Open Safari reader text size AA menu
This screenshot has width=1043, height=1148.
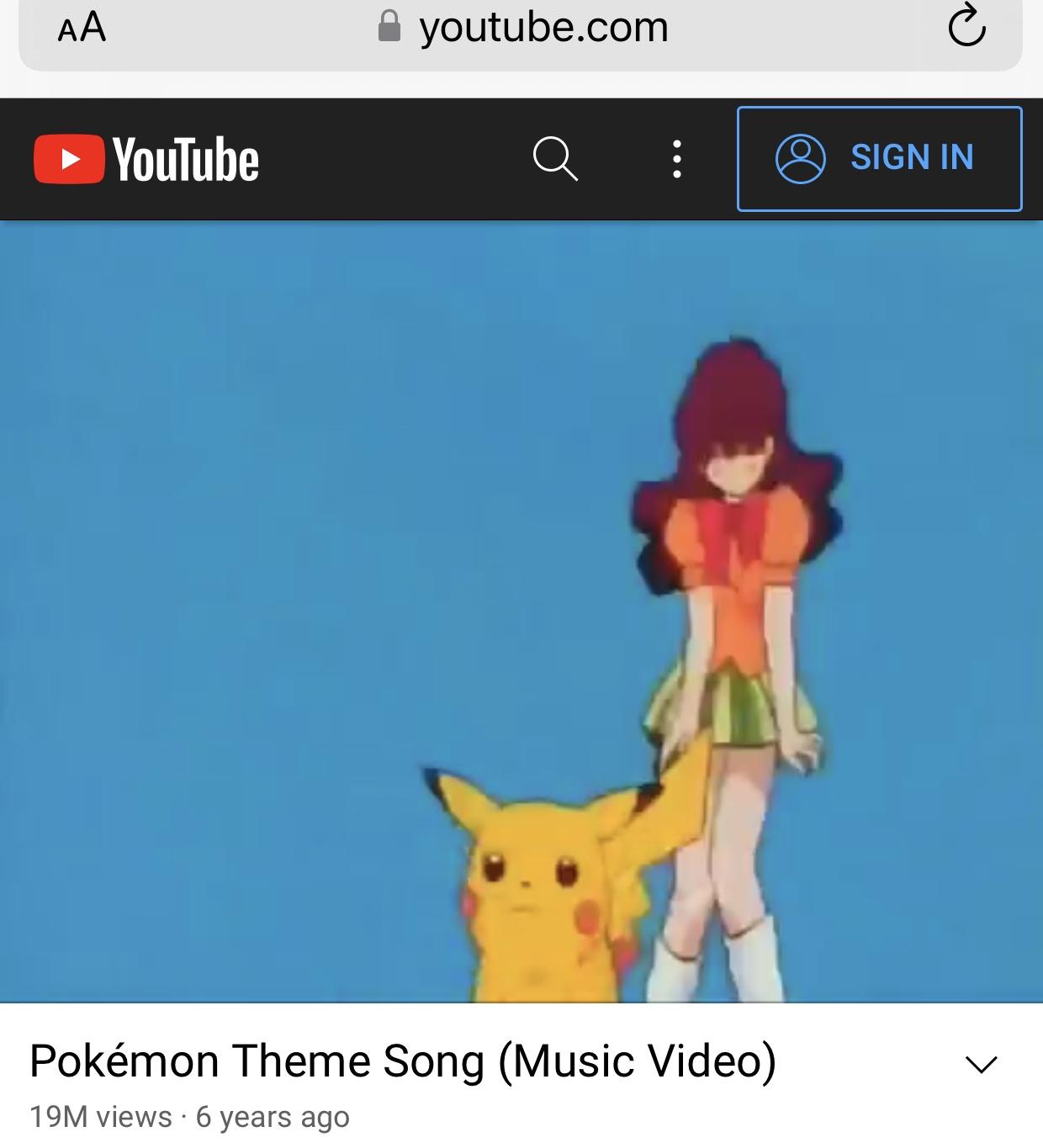tap(82, 27)
